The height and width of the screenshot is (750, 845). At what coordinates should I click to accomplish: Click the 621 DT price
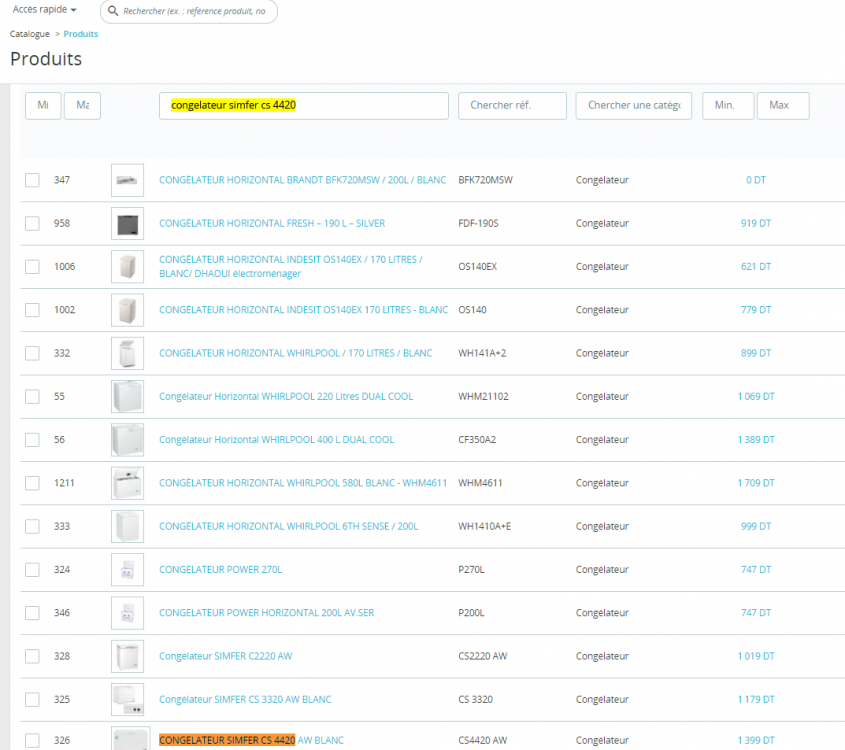pos(756,267)
